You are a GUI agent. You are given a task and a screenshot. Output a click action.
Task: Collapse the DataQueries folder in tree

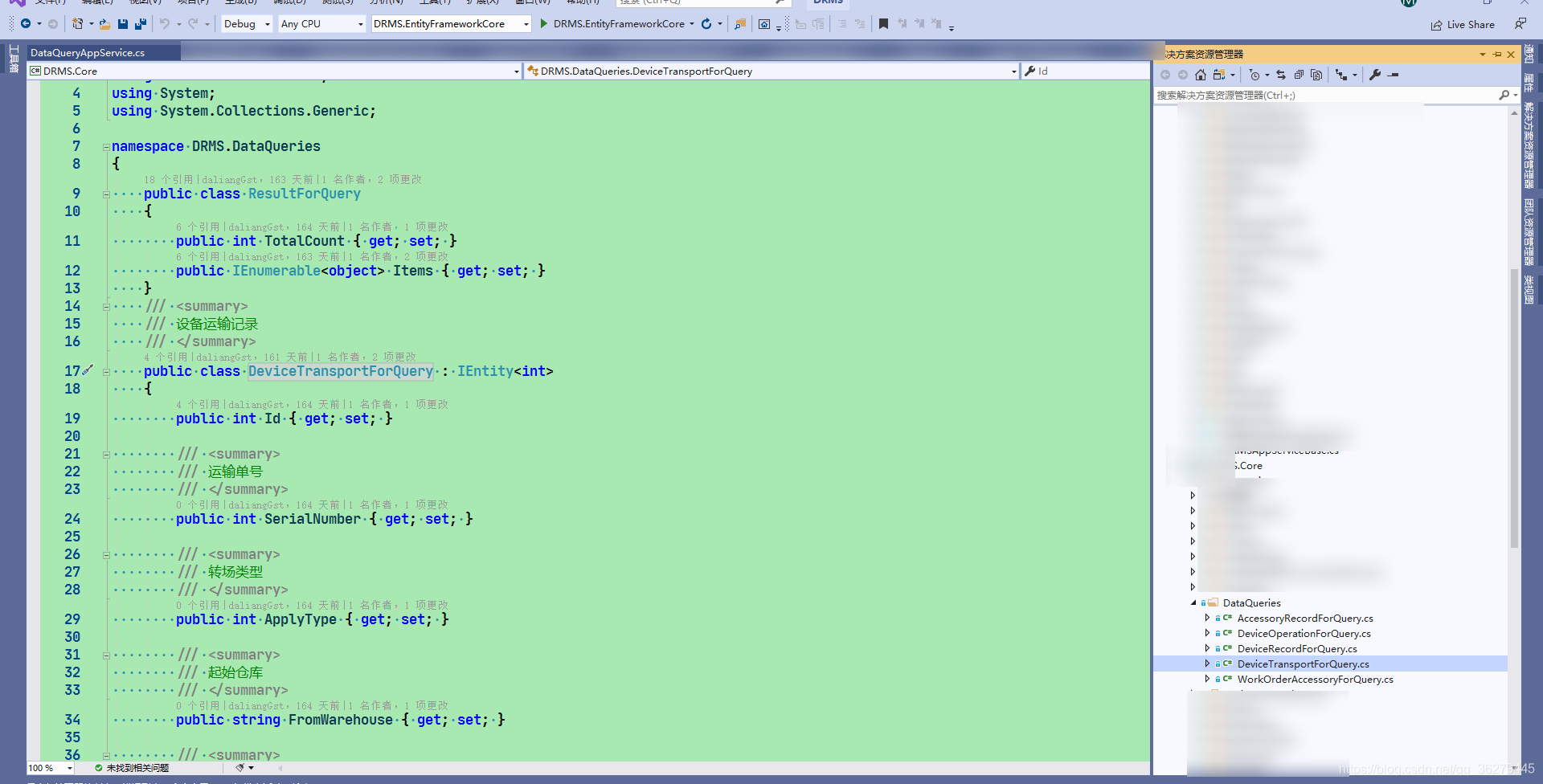[x=1193, y=603]
